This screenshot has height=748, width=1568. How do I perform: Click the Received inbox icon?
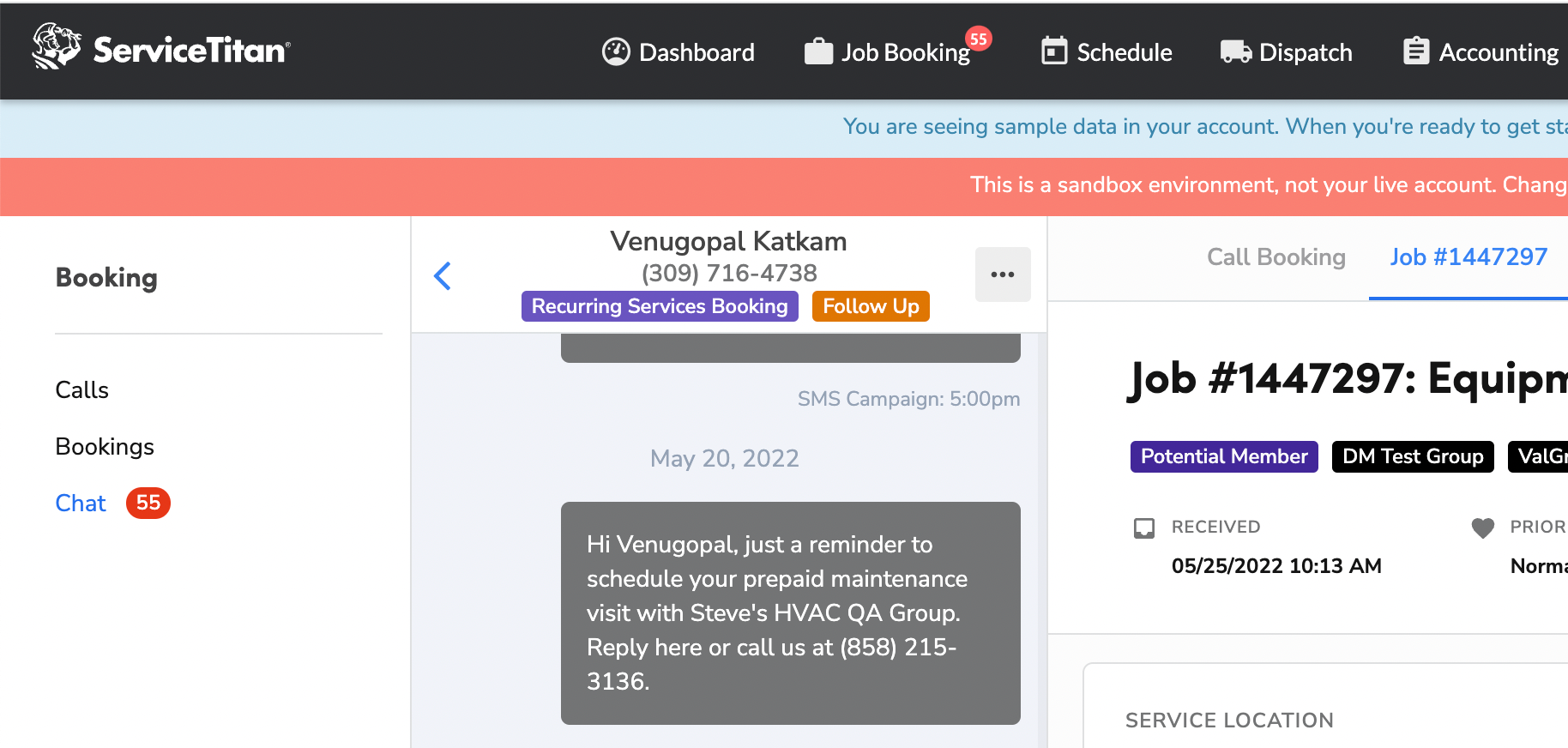[x=1144, y=528]
